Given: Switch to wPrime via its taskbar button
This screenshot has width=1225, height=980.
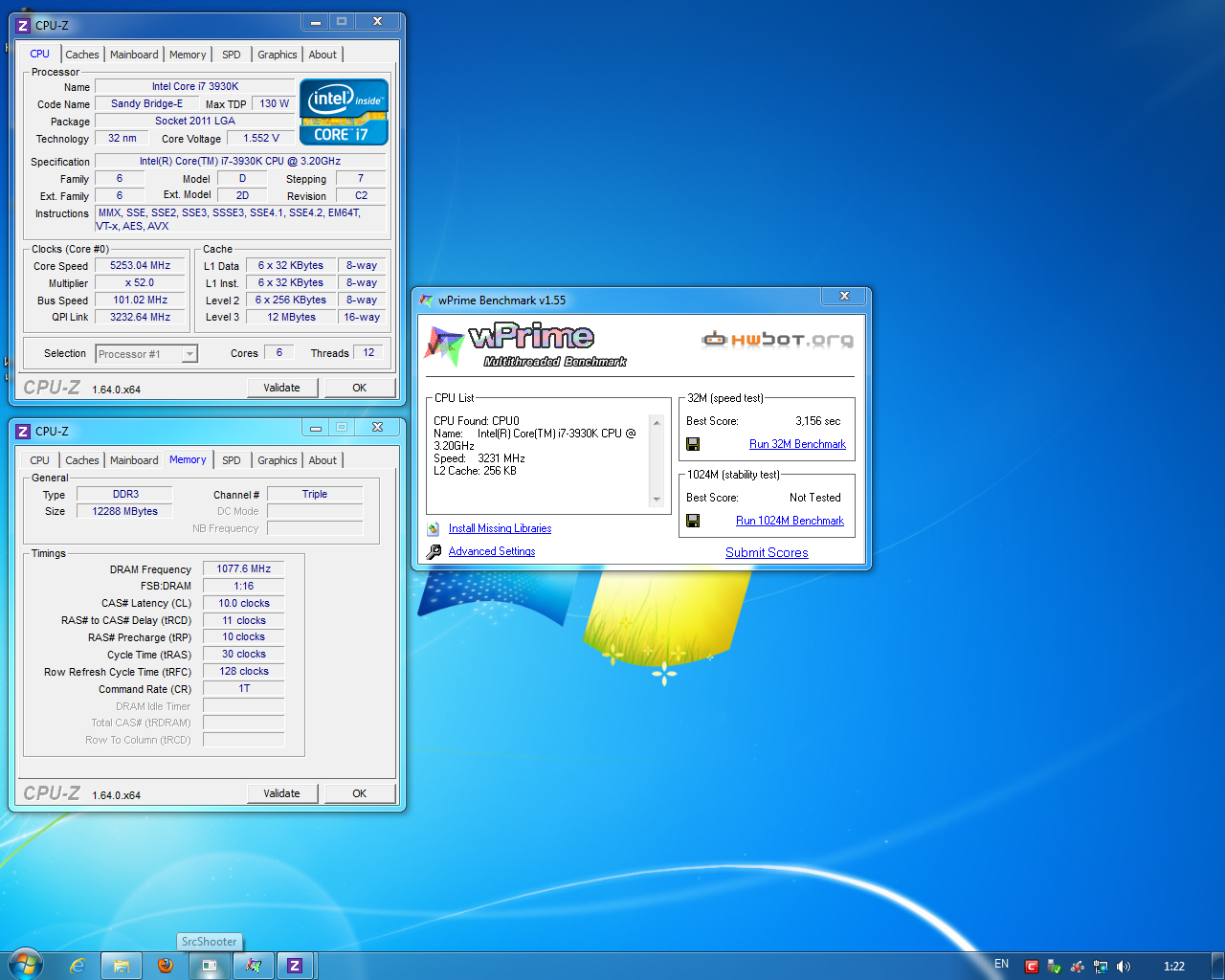Looking at the screenshot, I should [254, 966].
